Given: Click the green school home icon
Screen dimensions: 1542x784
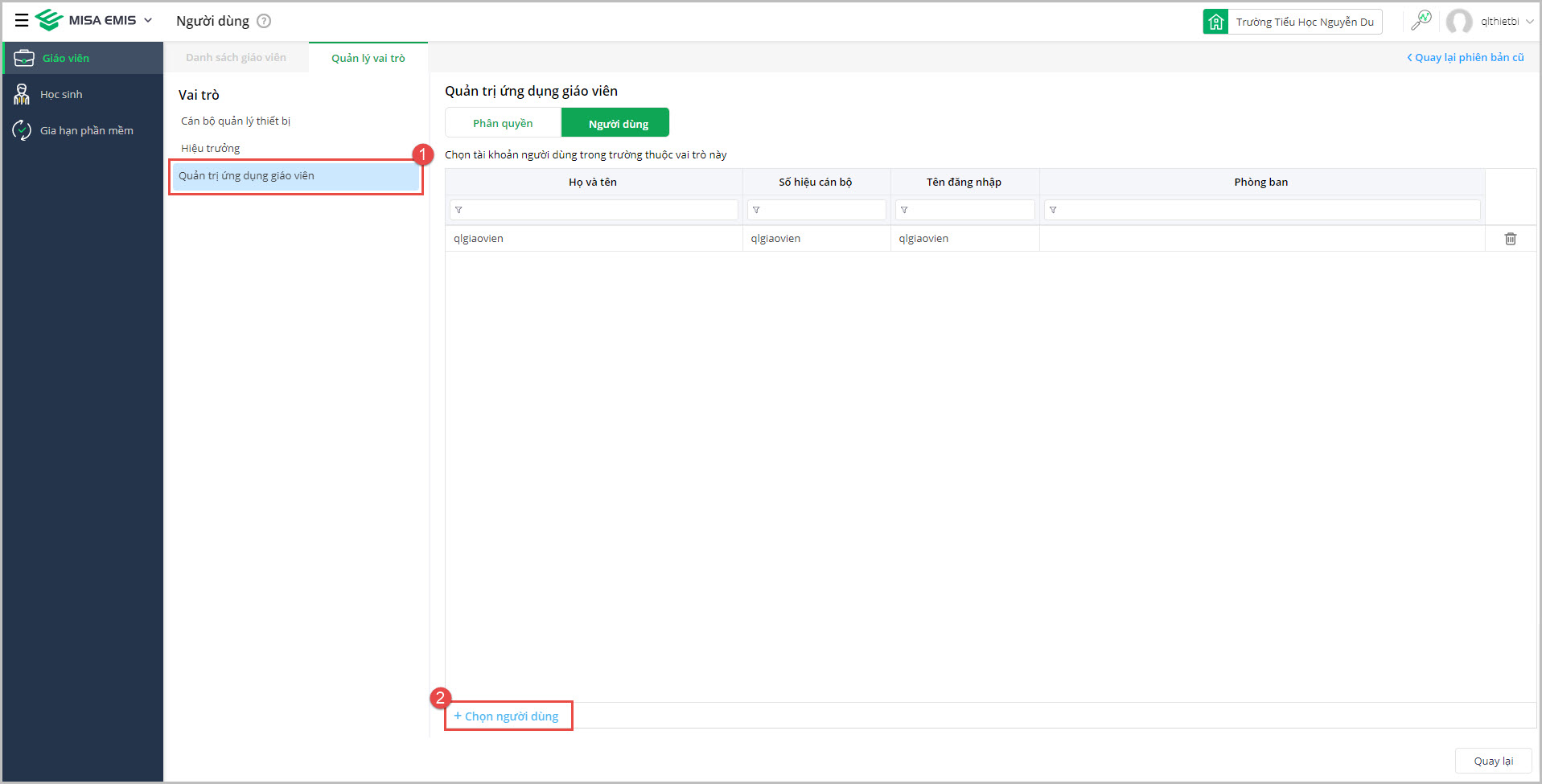Looking at the screenshot, I should 1215,22.
